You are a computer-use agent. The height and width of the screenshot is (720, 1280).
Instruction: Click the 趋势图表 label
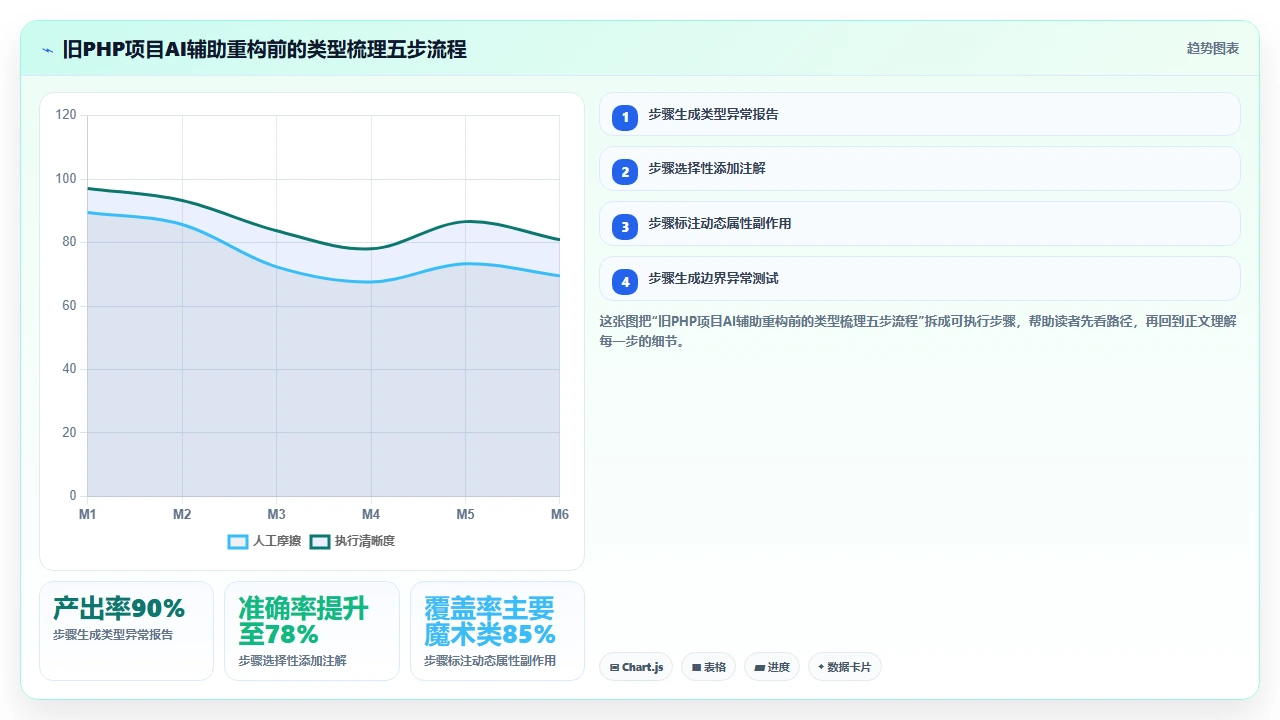pos(1213,48)
